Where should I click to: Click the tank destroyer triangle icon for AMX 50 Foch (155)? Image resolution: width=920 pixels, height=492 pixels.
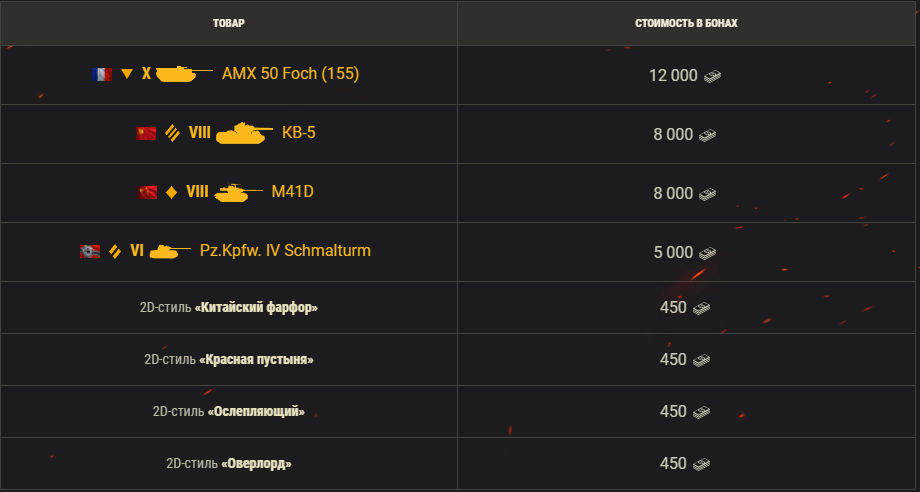tap(127, 74)
